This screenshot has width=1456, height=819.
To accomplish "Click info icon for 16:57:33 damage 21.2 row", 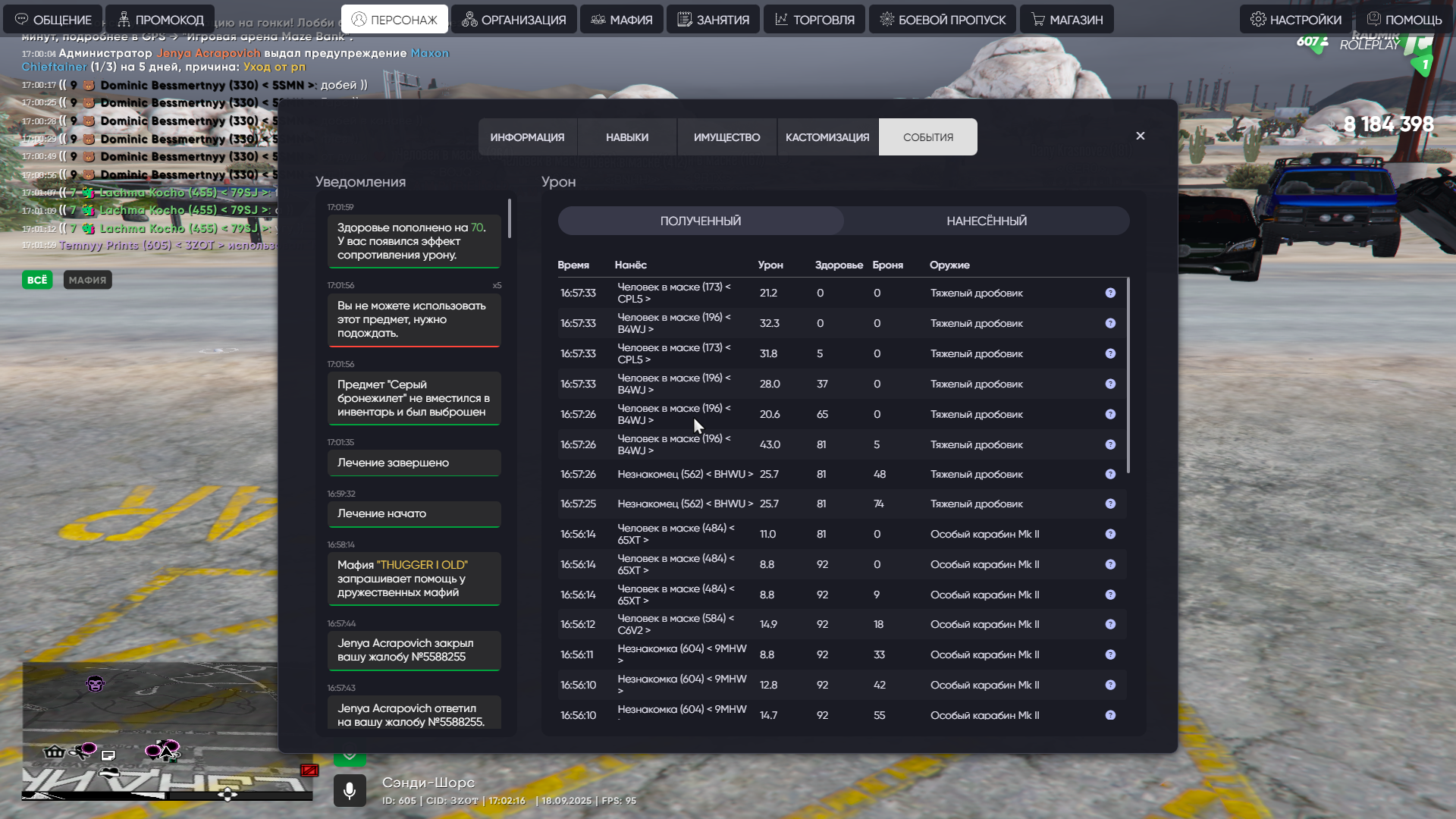I will click(1110, 293).
